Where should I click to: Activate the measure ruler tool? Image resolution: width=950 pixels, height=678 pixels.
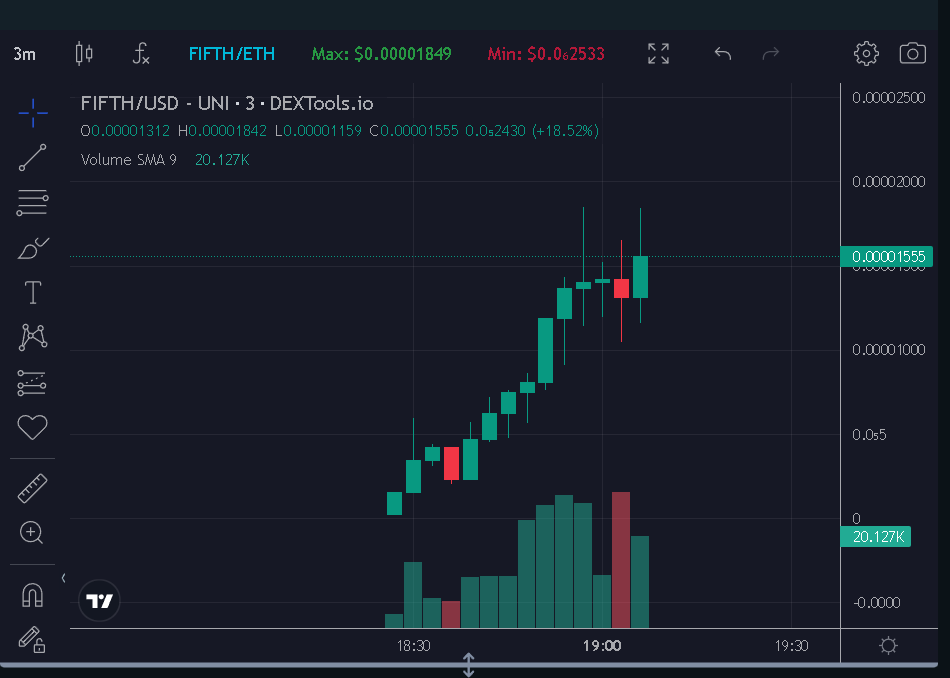(x=31, y=488)
